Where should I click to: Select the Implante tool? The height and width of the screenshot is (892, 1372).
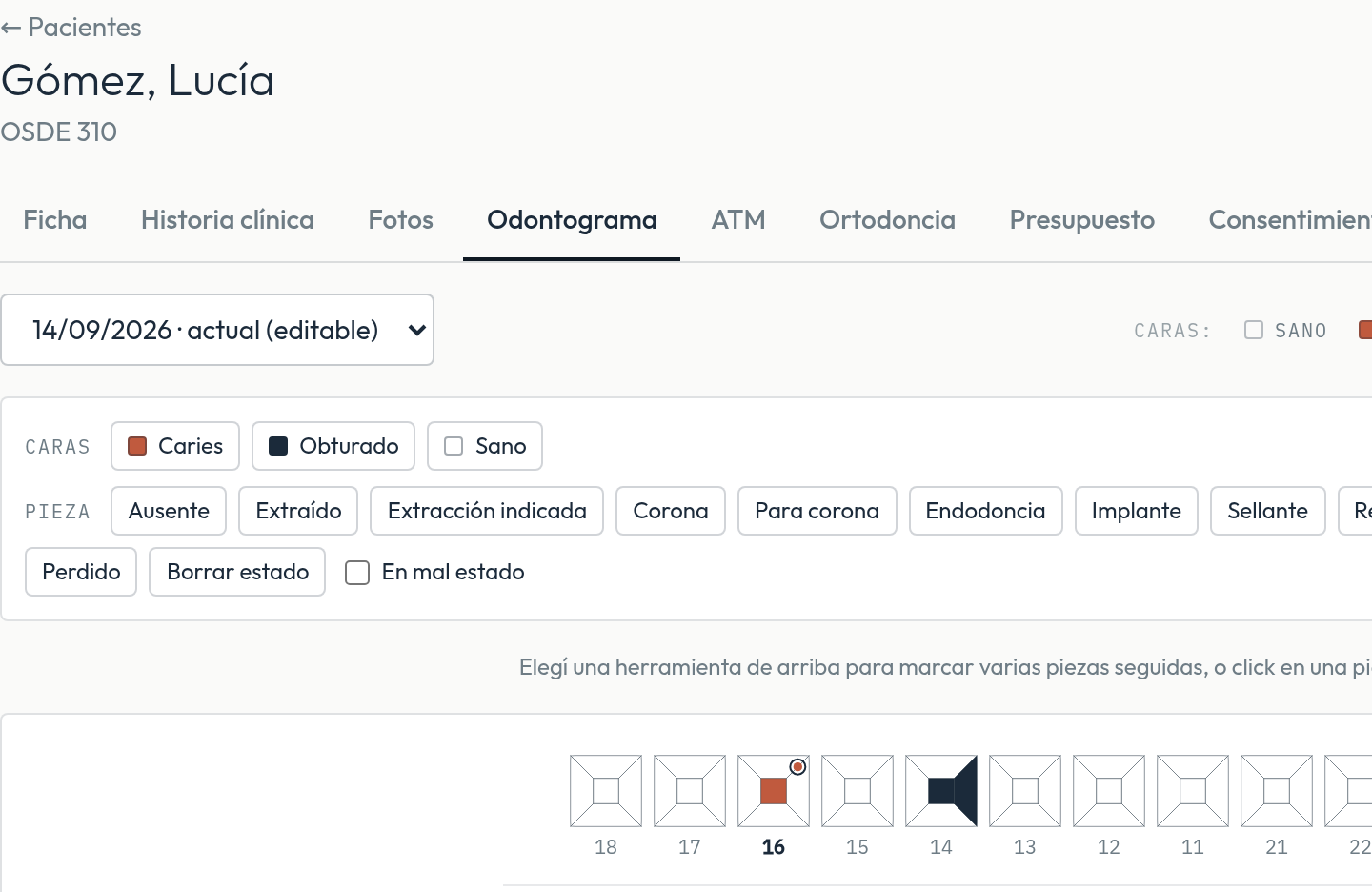1137,511
